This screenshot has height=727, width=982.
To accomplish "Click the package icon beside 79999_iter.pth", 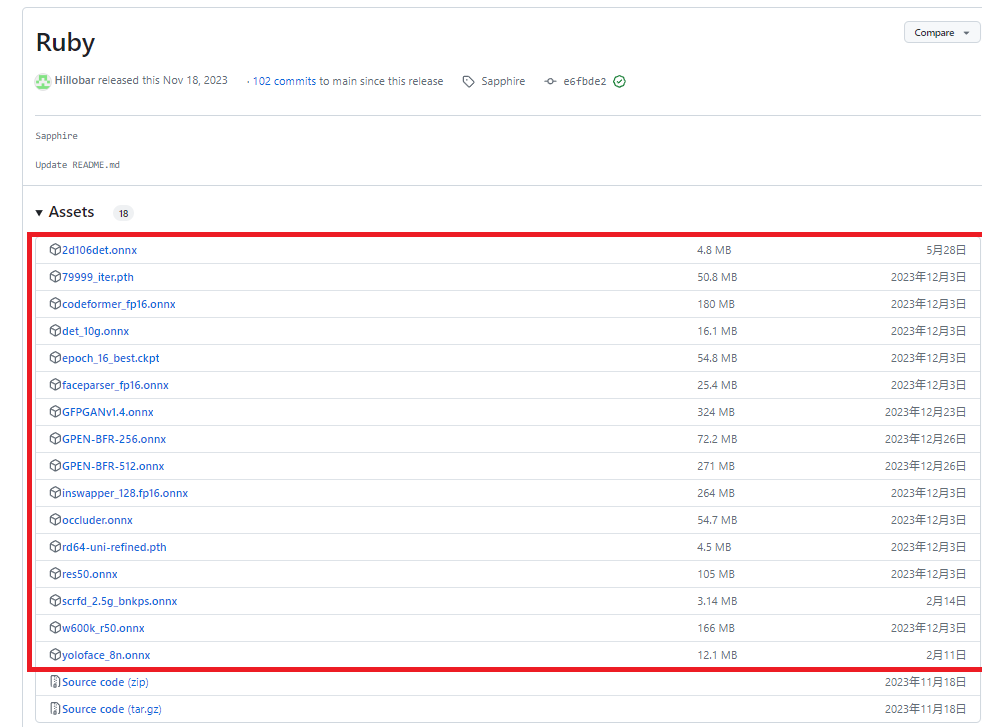I will coord(55,277).
